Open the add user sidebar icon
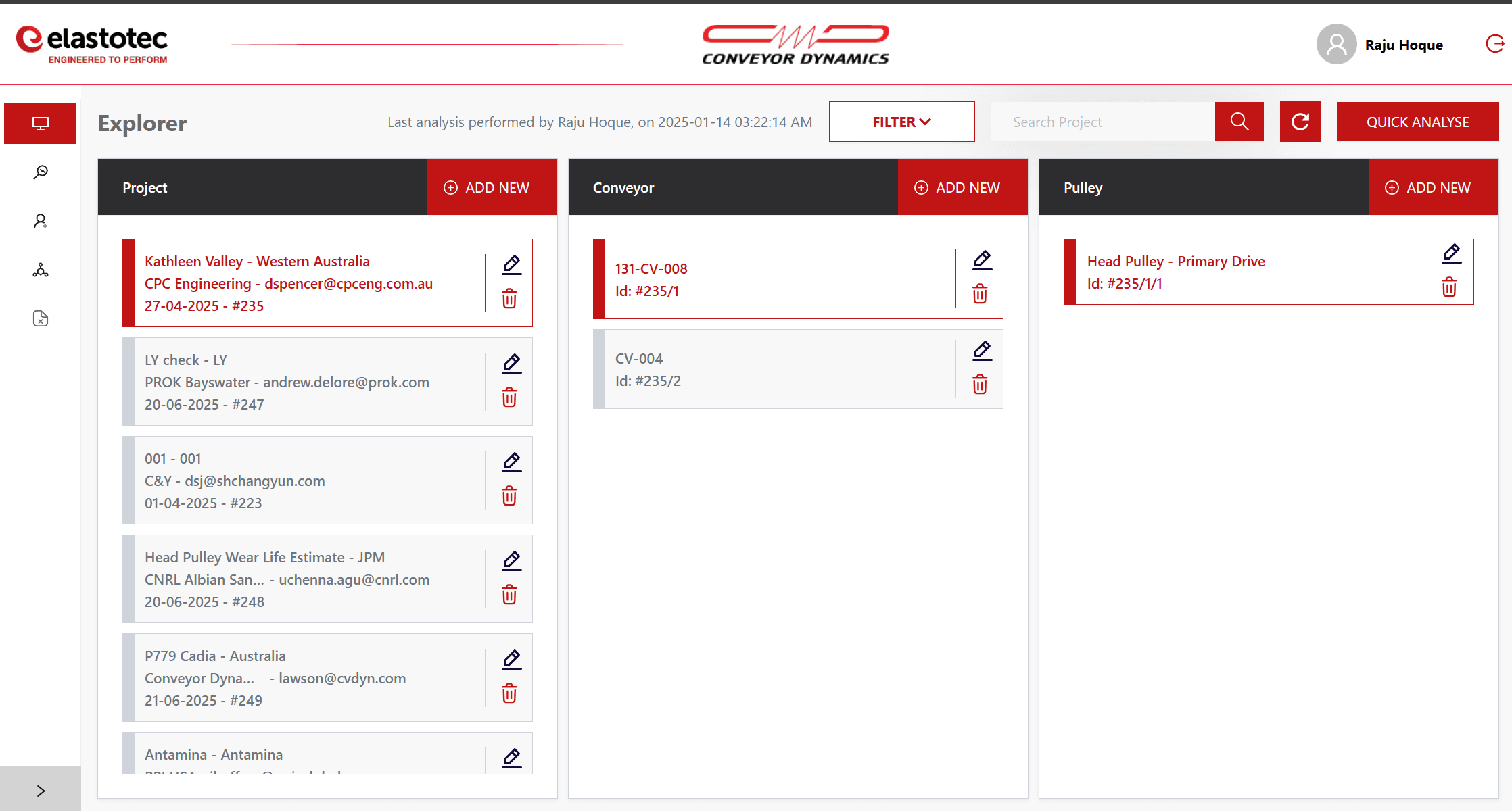Viewport: 1512px width, 811px height. point(41,221)
